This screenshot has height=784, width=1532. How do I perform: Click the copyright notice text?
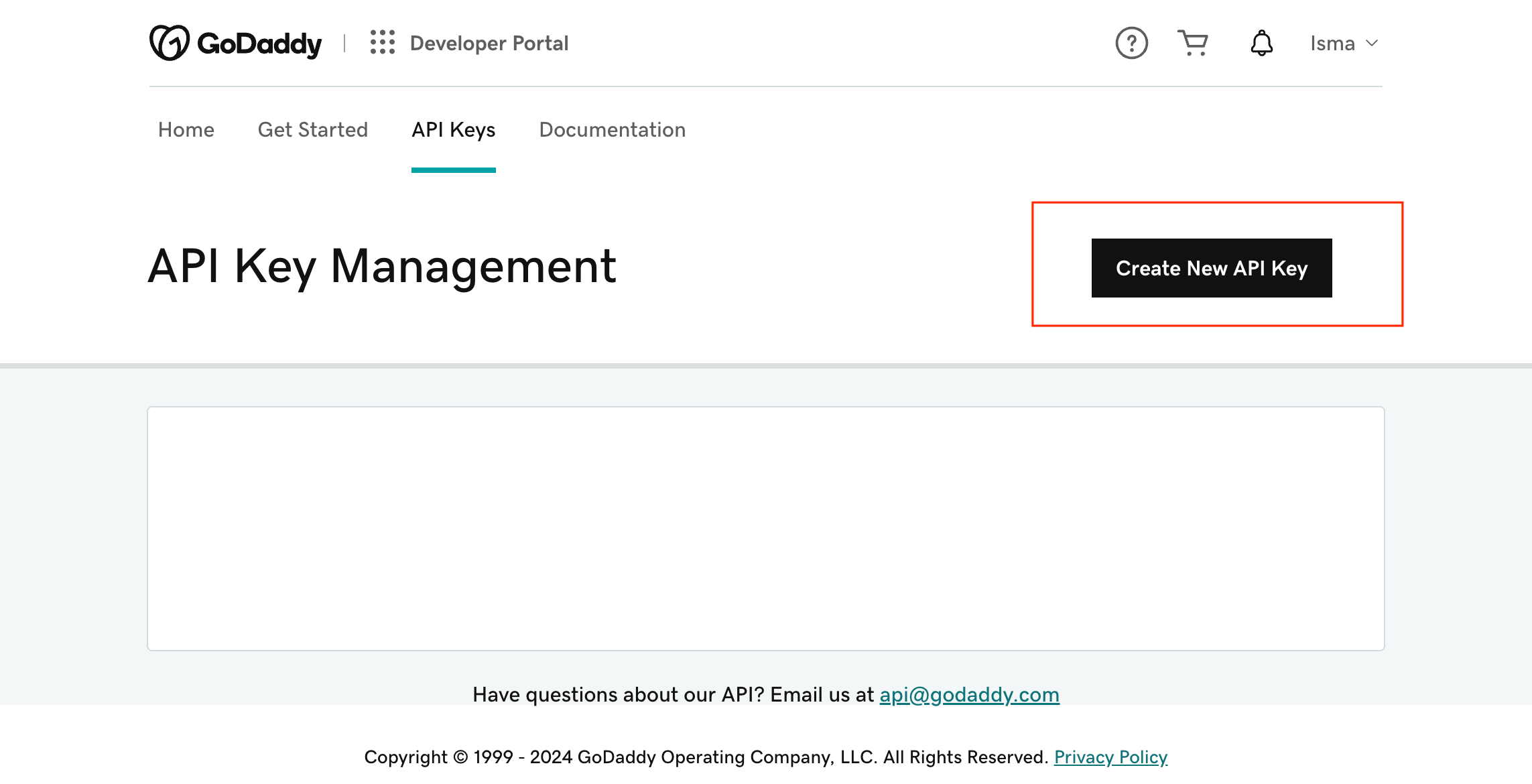706,757
